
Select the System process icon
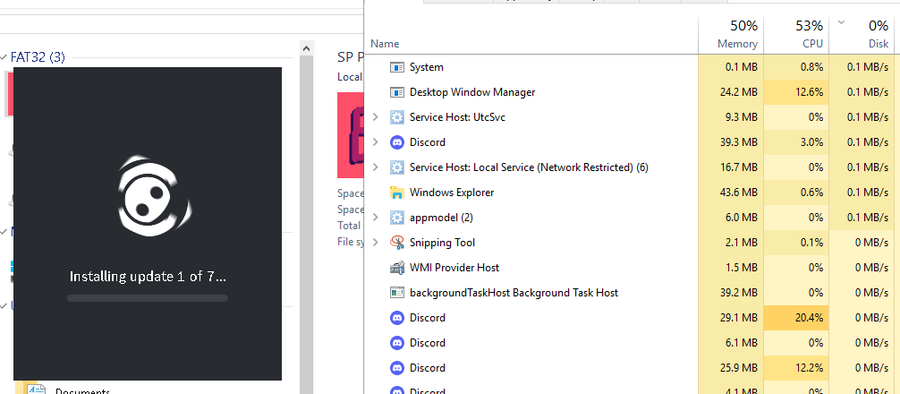click(x=397, y=67)
